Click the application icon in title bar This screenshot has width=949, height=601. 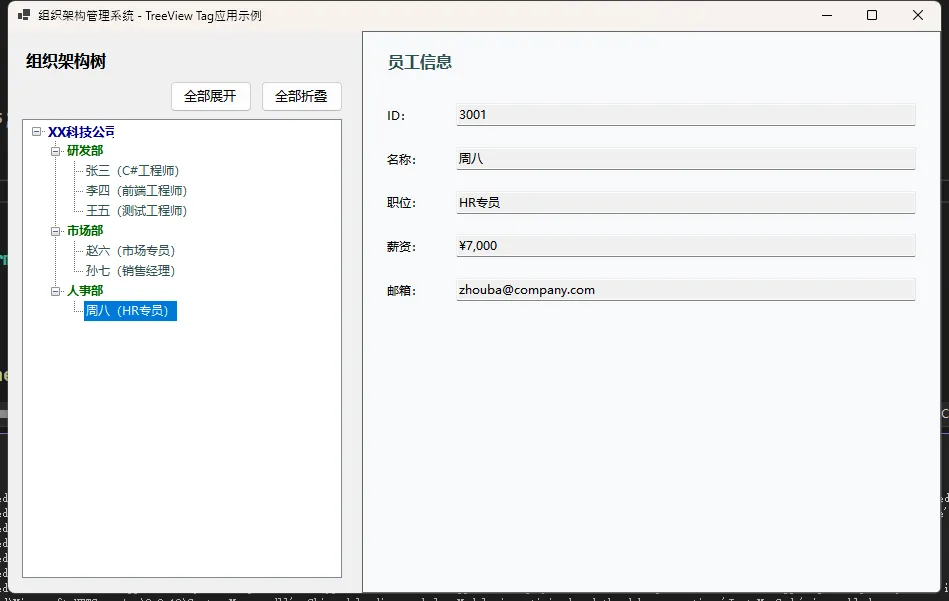24,15
